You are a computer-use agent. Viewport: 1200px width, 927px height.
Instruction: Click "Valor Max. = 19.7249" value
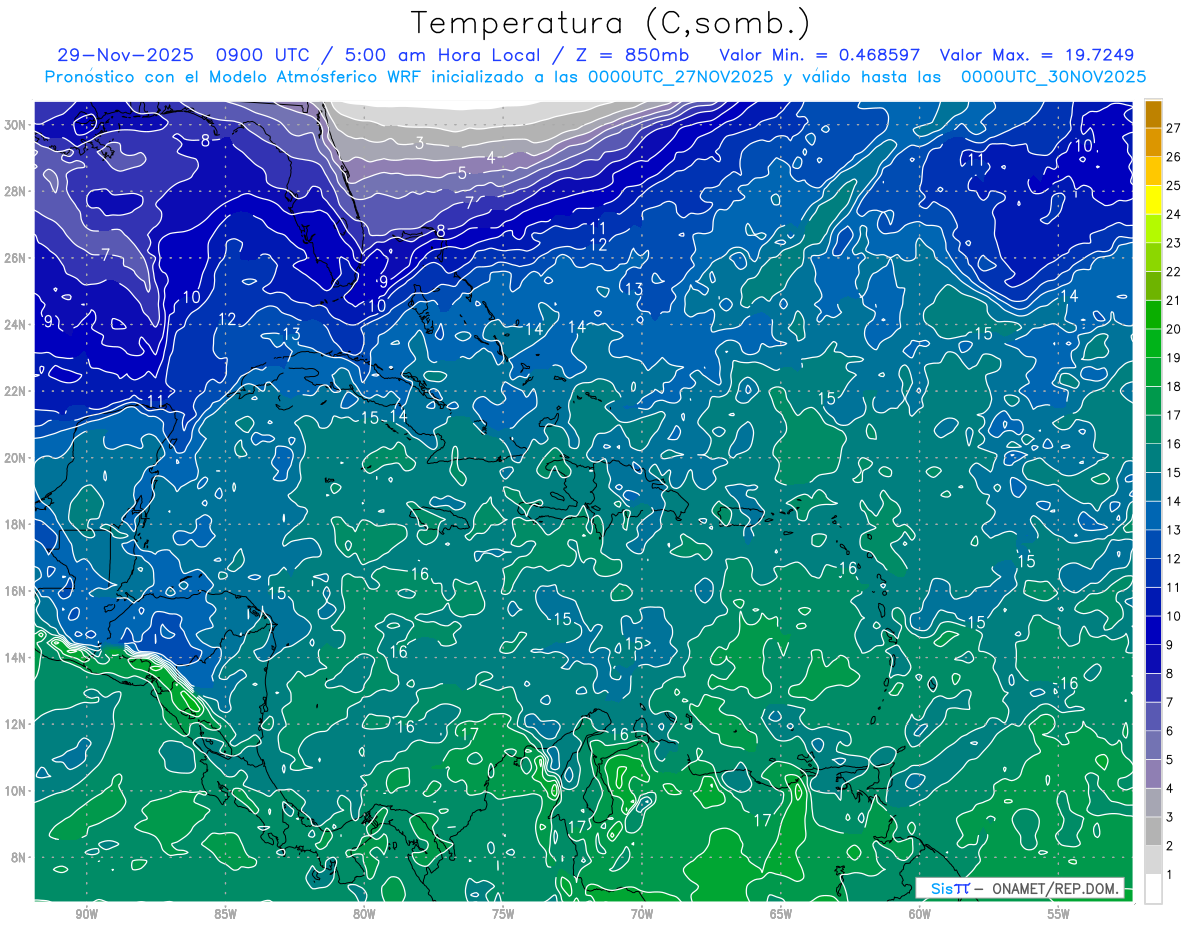click(x=1039, y=55)
